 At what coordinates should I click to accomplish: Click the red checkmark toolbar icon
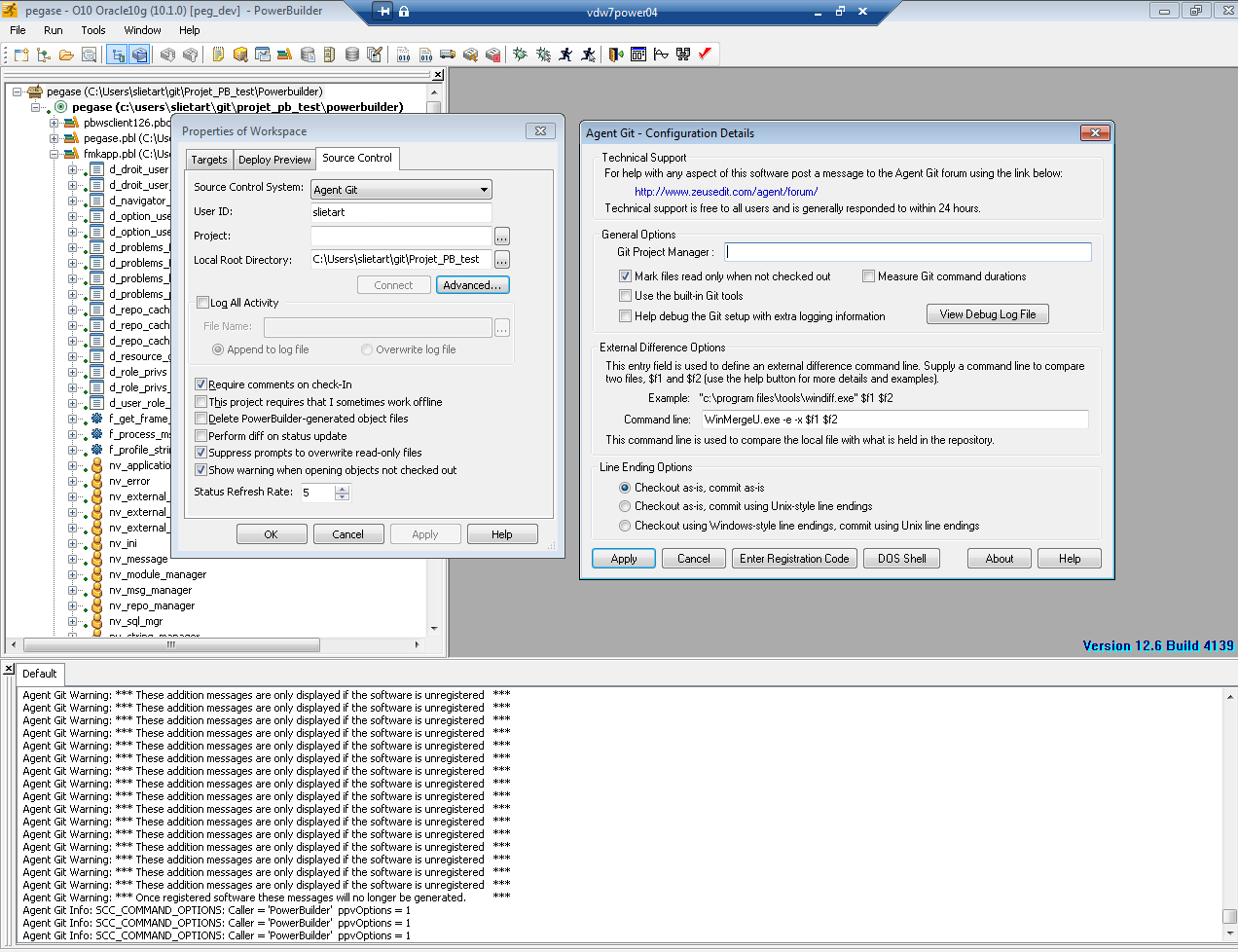coord(706,55)
